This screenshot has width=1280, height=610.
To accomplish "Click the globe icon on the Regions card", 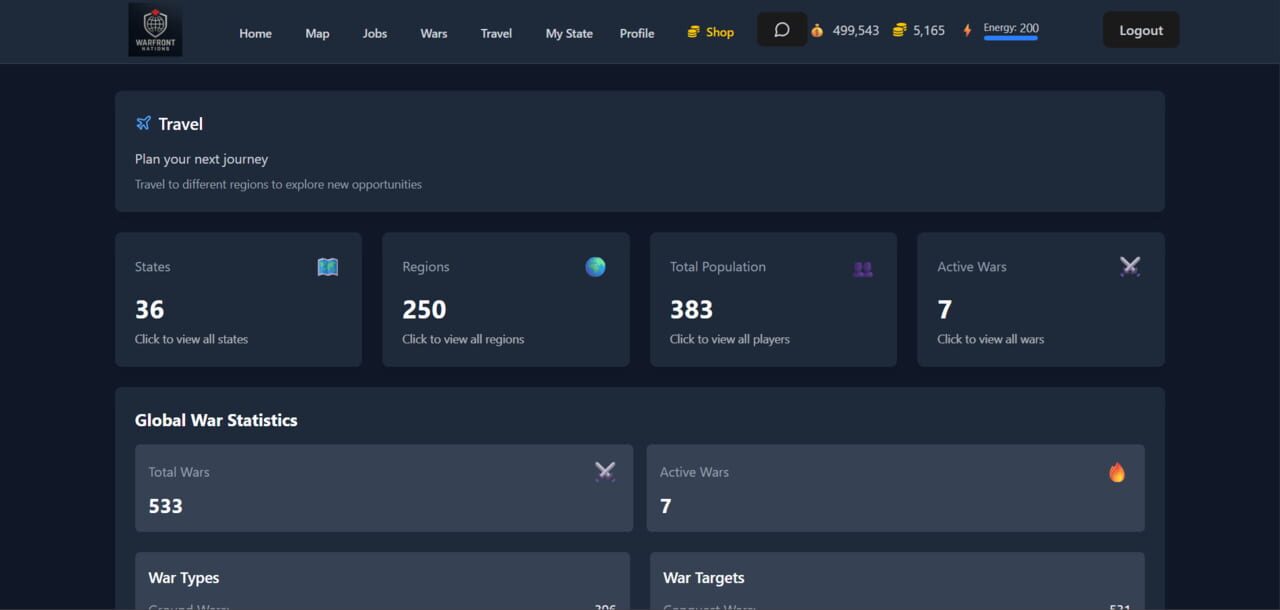I will pos(594,267).
